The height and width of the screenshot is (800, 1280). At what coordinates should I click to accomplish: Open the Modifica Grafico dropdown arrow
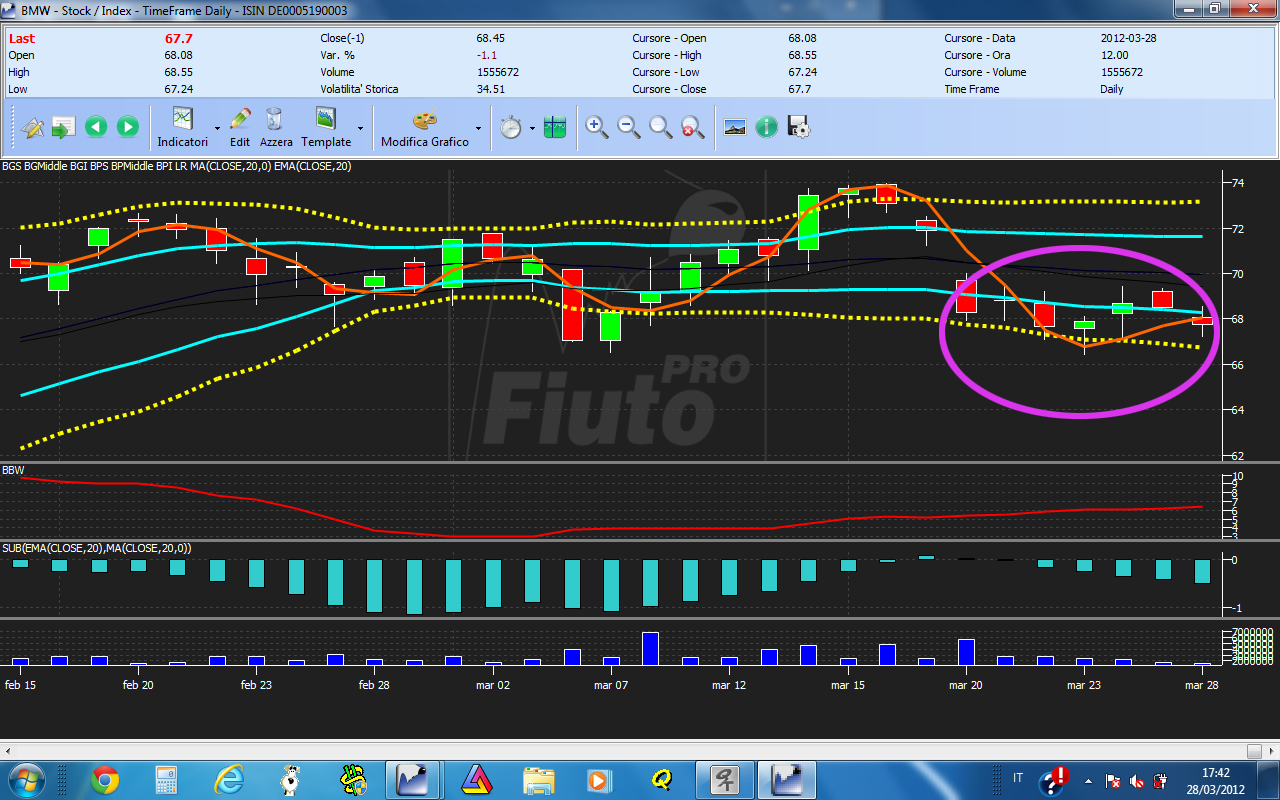478,128
